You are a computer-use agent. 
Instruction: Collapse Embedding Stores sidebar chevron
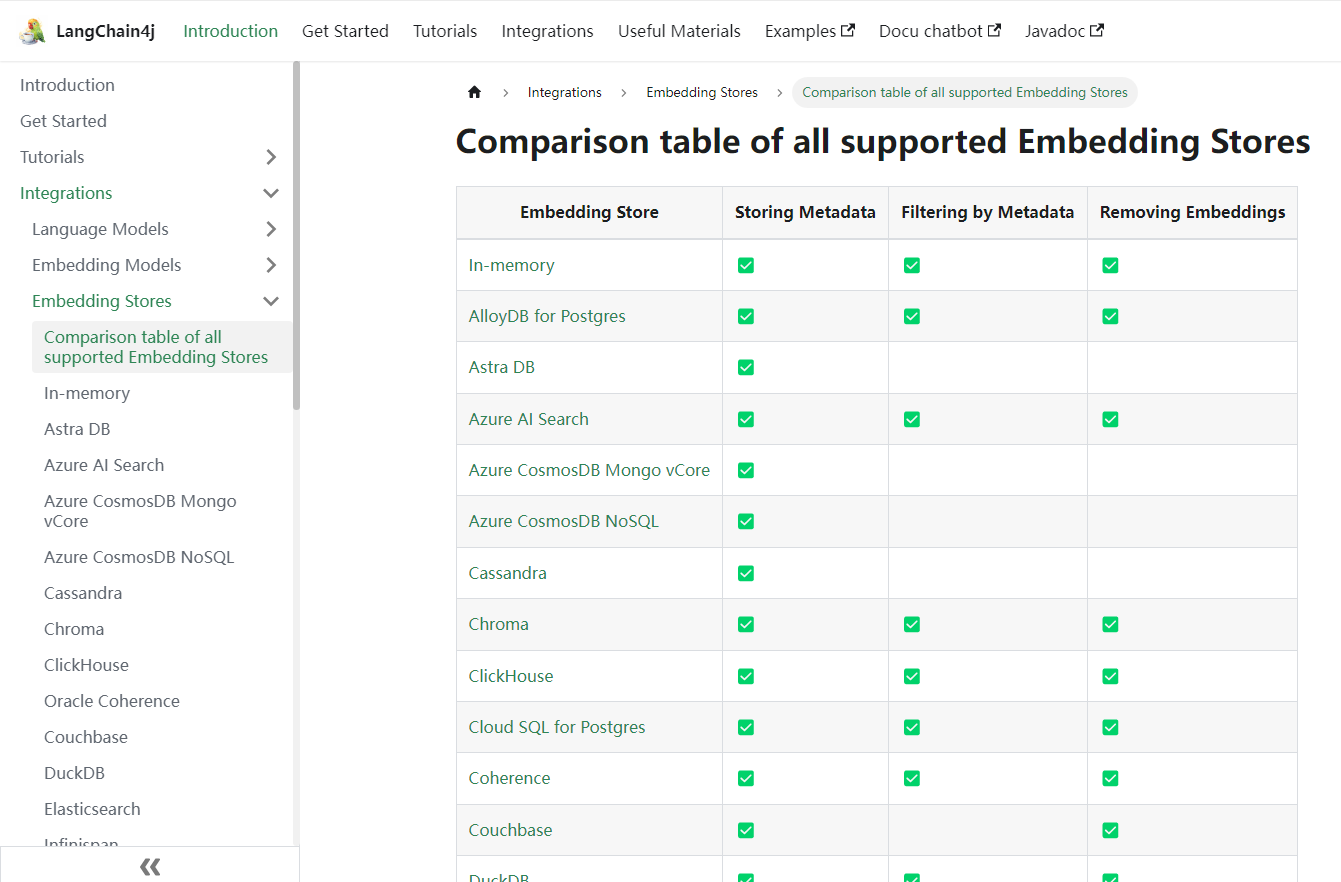click(271, 301)
